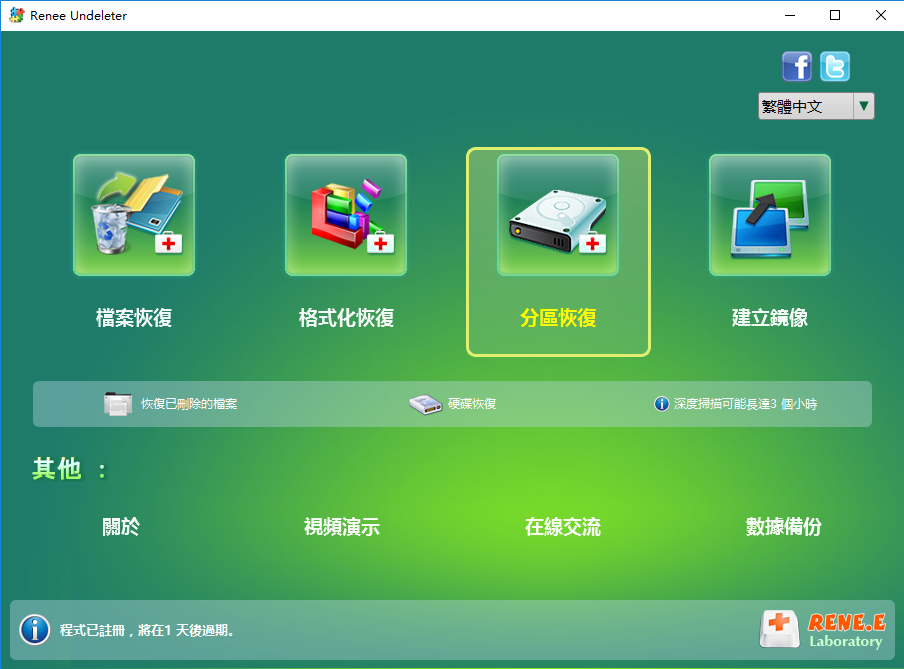Click the 硬碟恢復 text
Viewport: 904px width, 669px height.
[472, 404]
